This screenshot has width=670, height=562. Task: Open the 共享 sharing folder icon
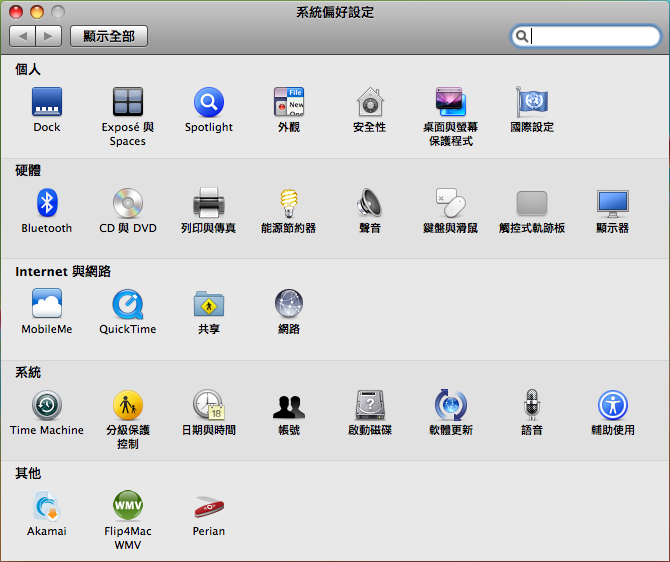click(x=209, y=304)
